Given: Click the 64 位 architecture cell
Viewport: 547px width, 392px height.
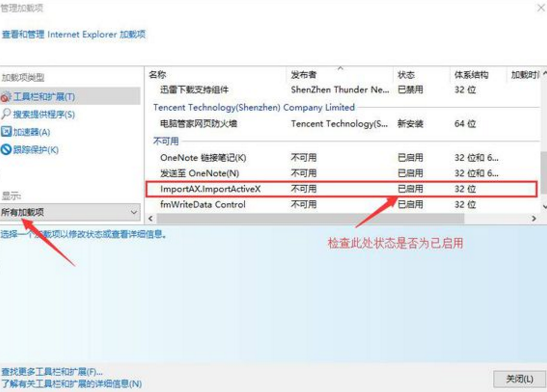Looking at the screenshot, I should (465, 123).
